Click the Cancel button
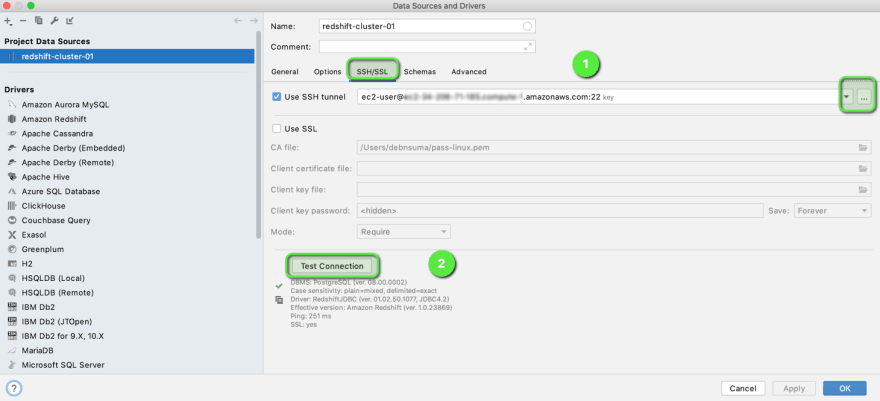The width and height of the screenshot is (880, 401). pyautogui.click(x=743, y=388)
